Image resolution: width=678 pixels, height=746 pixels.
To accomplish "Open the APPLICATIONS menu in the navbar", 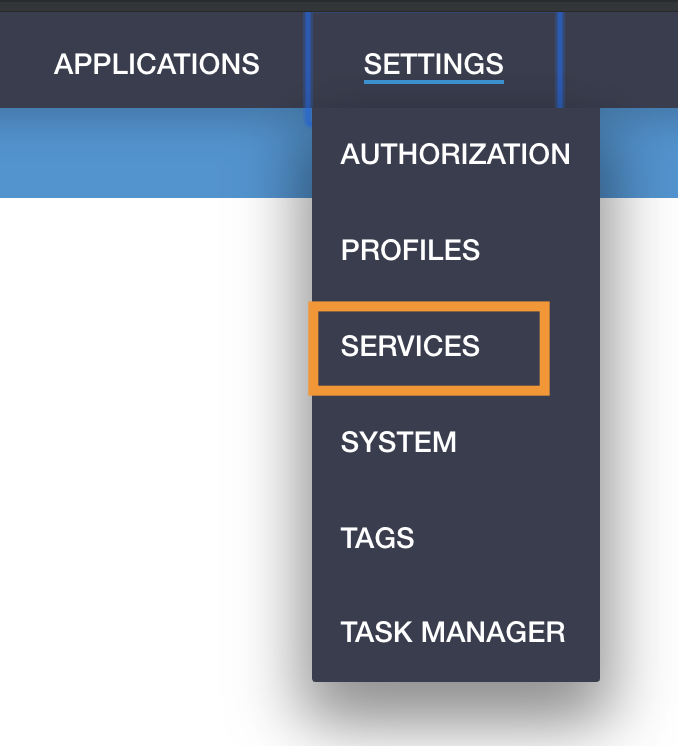I will tap(157, 64).
